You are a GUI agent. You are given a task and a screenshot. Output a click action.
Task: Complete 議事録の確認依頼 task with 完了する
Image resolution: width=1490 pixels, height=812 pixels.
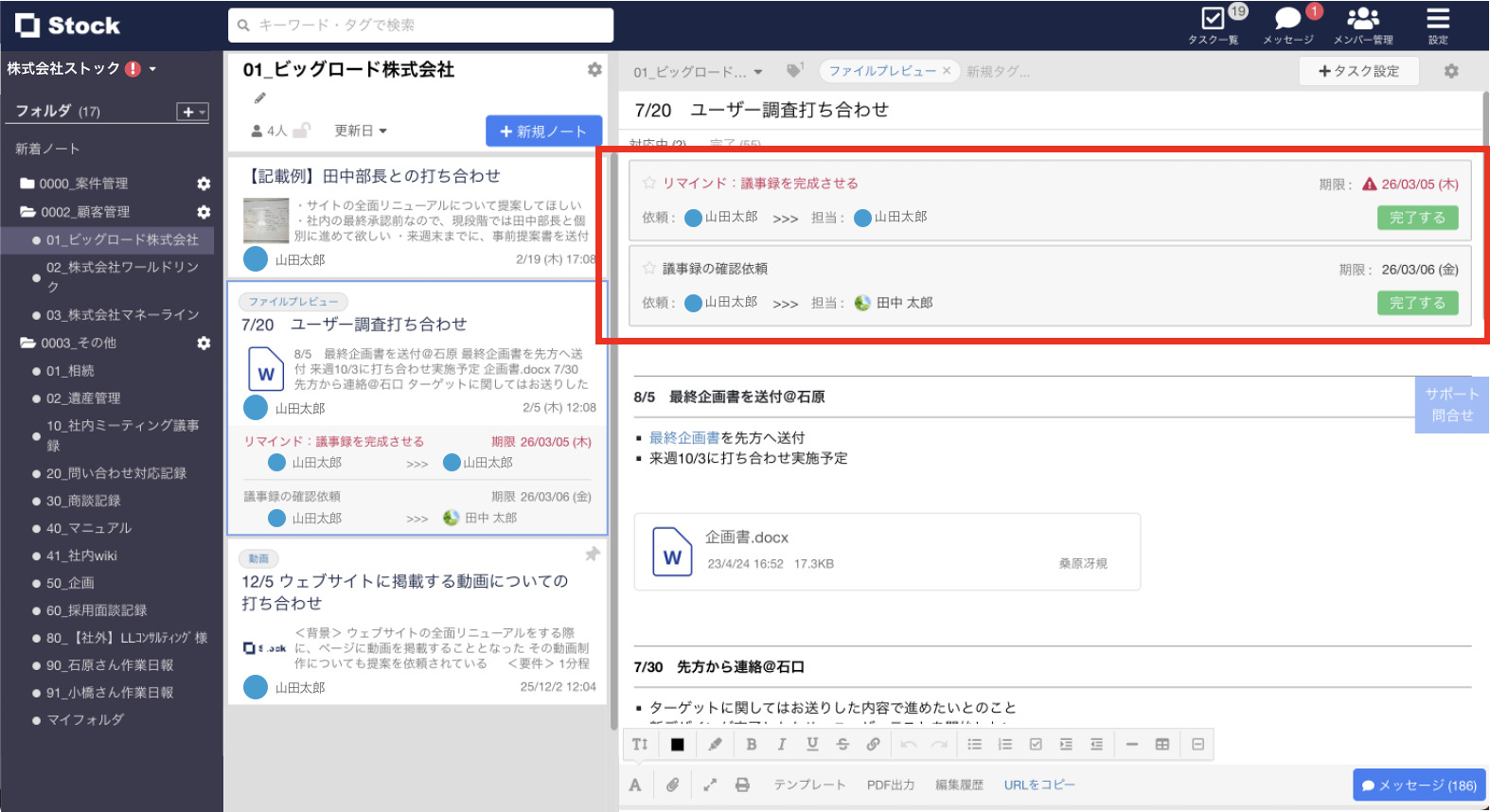[x=1417, y=303]
